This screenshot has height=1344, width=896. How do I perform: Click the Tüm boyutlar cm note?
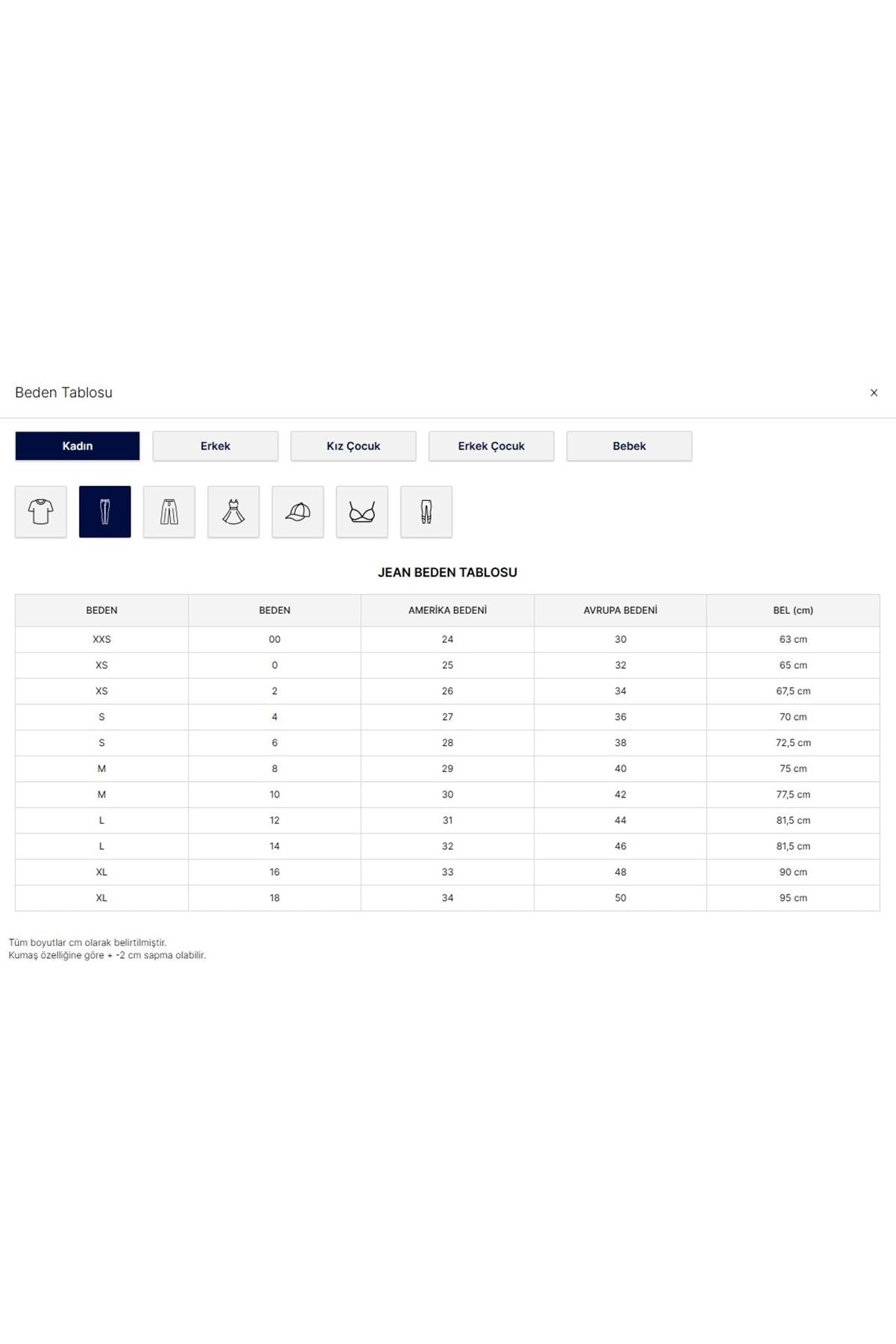87,943
